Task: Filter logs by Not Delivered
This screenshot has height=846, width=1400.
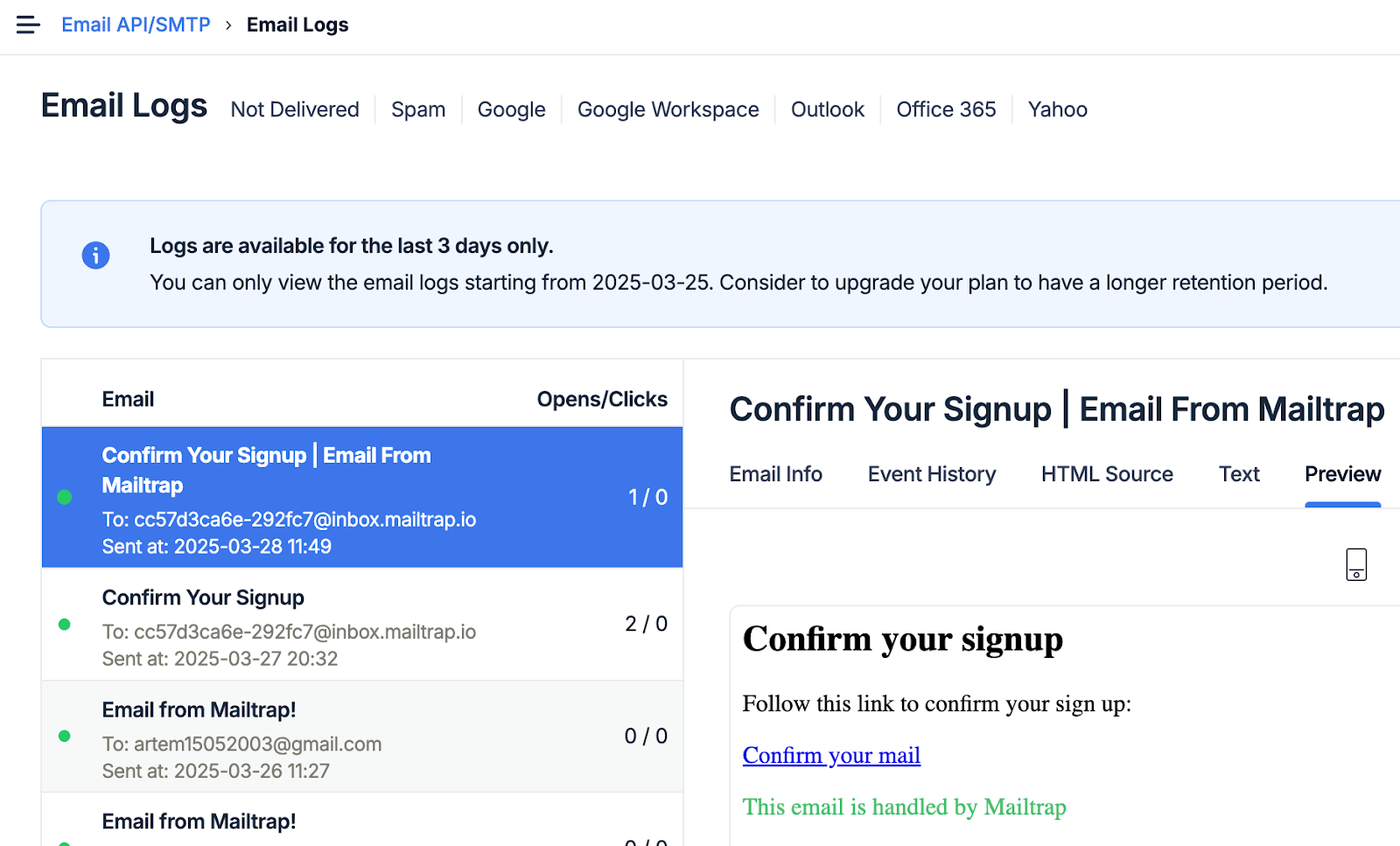Action: pos(295,109)
